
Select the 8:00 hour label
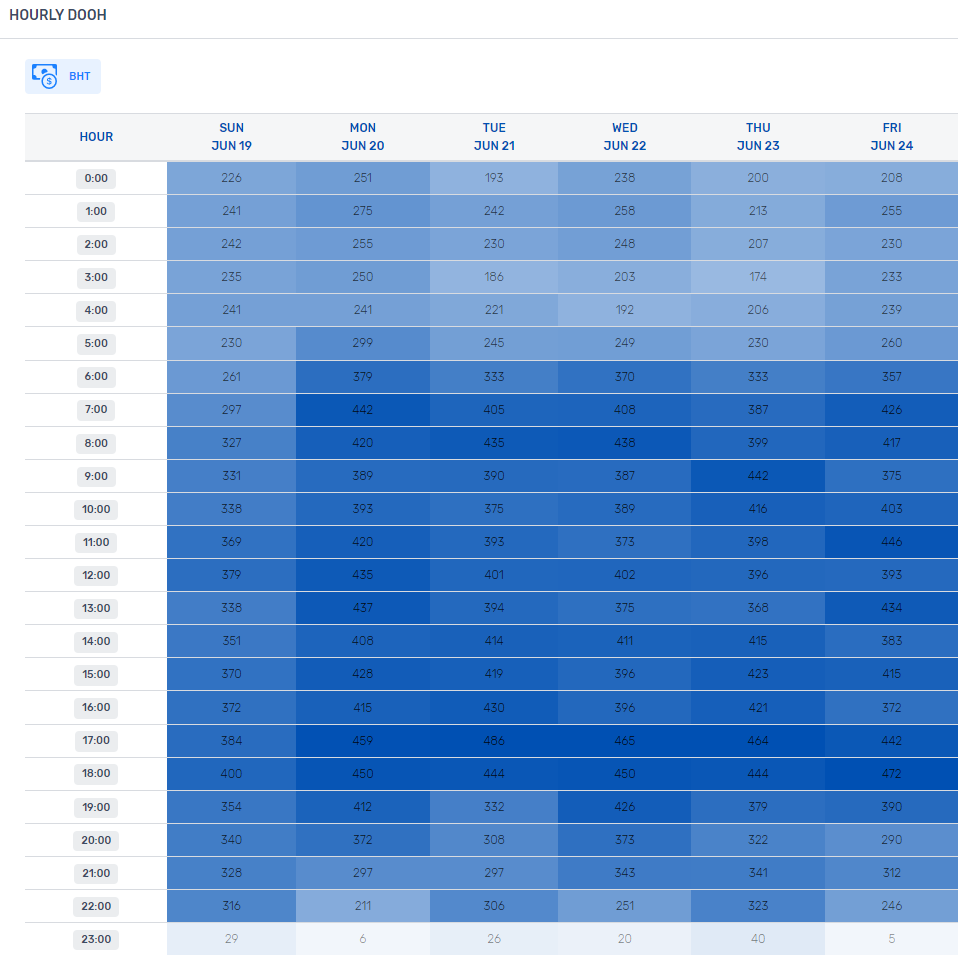(96, 444)
